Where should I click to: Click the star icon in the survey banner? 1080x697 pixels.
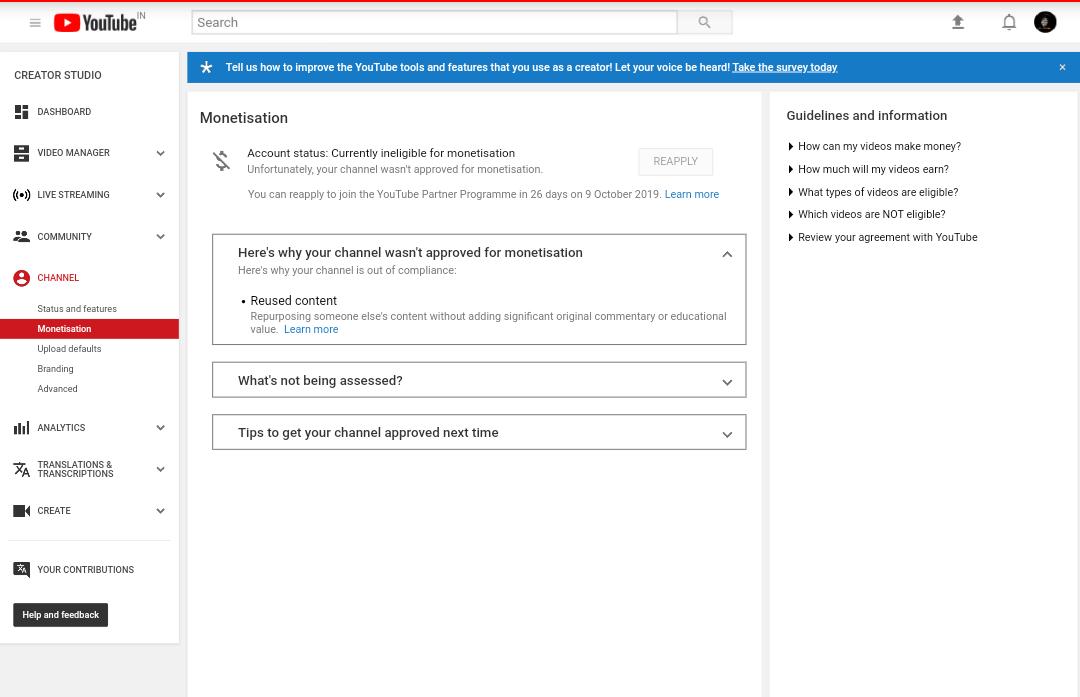(206, 67)
